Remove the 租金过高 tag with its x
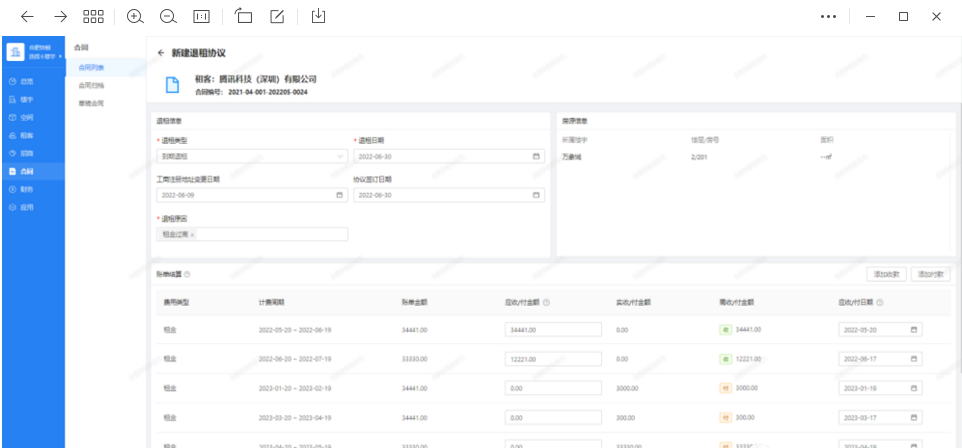Image resolution: width=962 pixels, height=448 pixels. coord(192,235)
